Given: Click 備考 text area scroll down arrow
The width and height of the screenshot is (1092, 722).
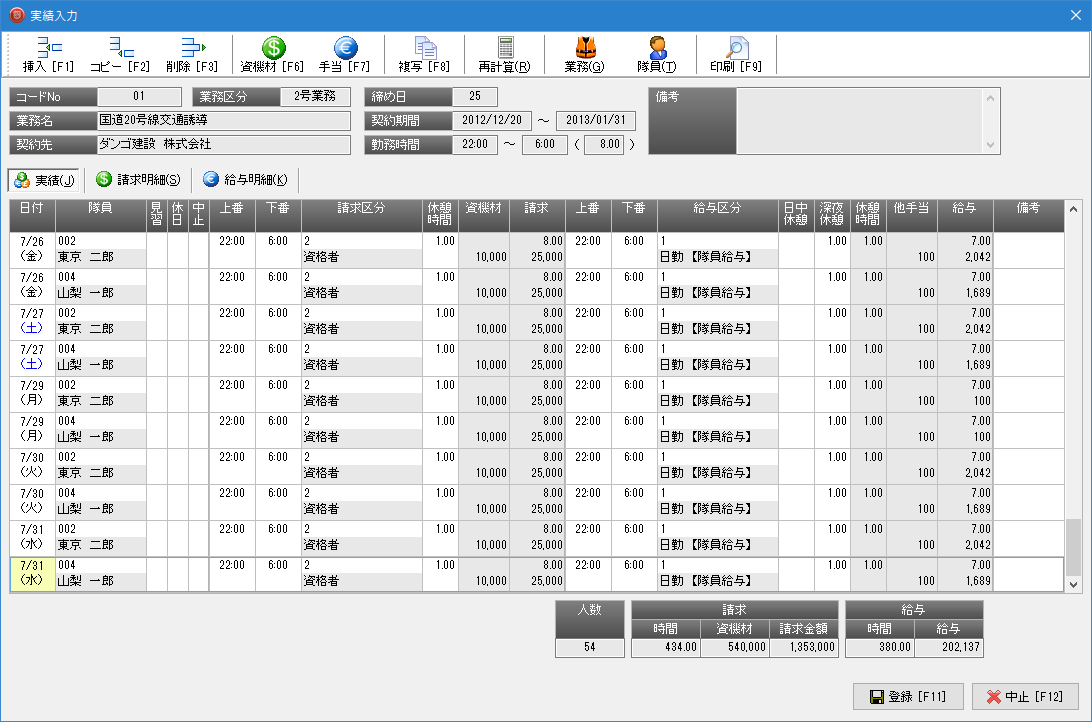Looking at the screenshot, I should point(990,145).
